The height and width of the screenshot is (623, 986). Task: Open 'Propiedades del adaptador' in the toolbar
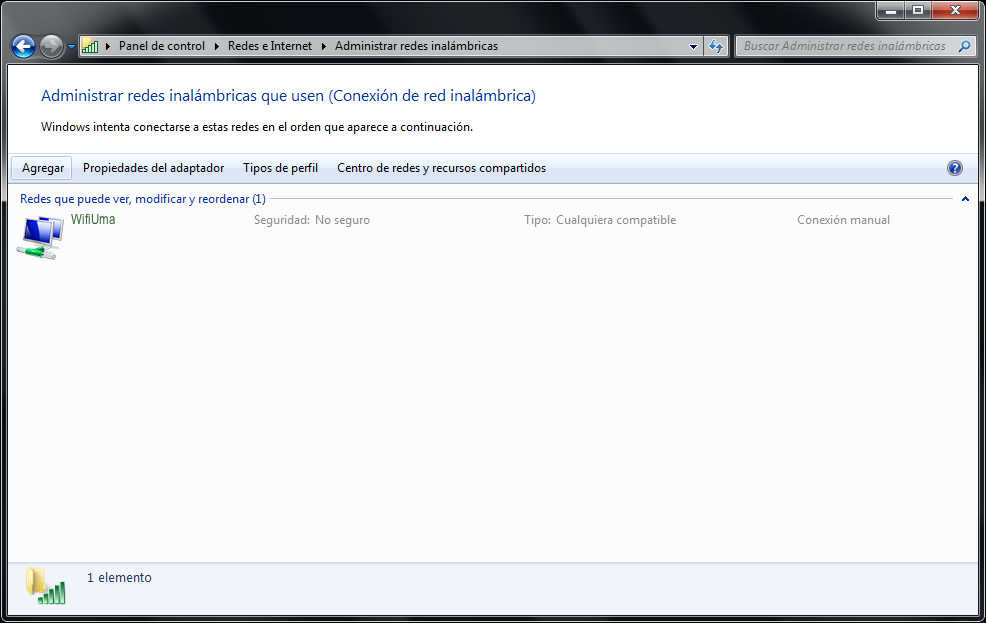(x=153, y=168)
